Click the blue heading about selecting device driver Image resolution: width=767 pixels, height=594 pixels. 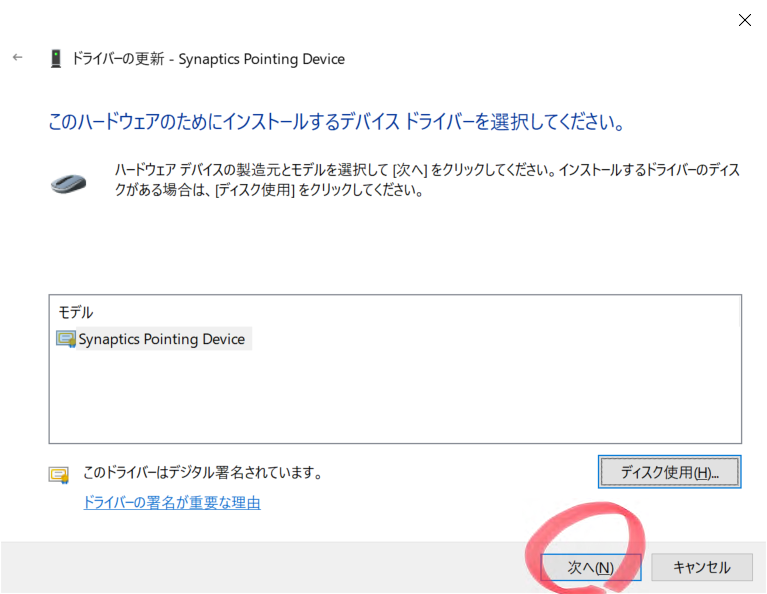tap(337, 123)
